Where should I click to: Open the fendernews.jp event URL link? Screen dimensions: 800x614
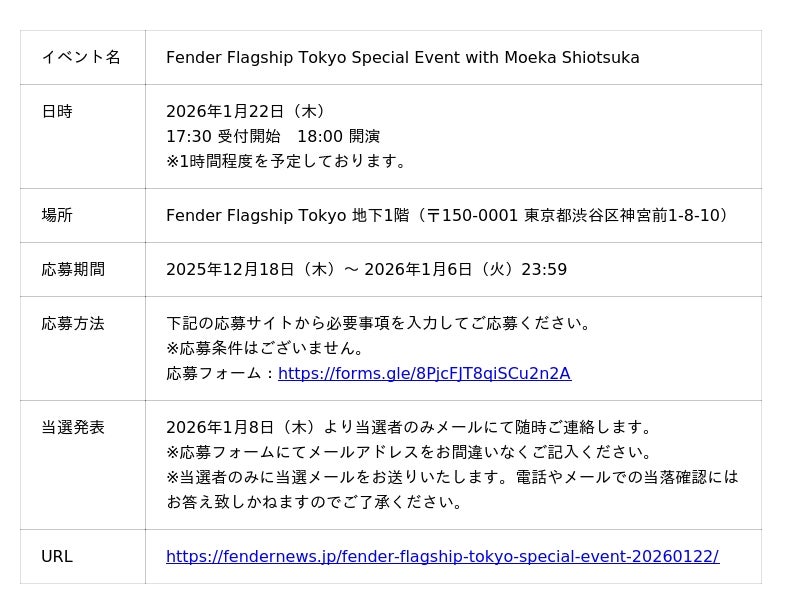[442, 557]
